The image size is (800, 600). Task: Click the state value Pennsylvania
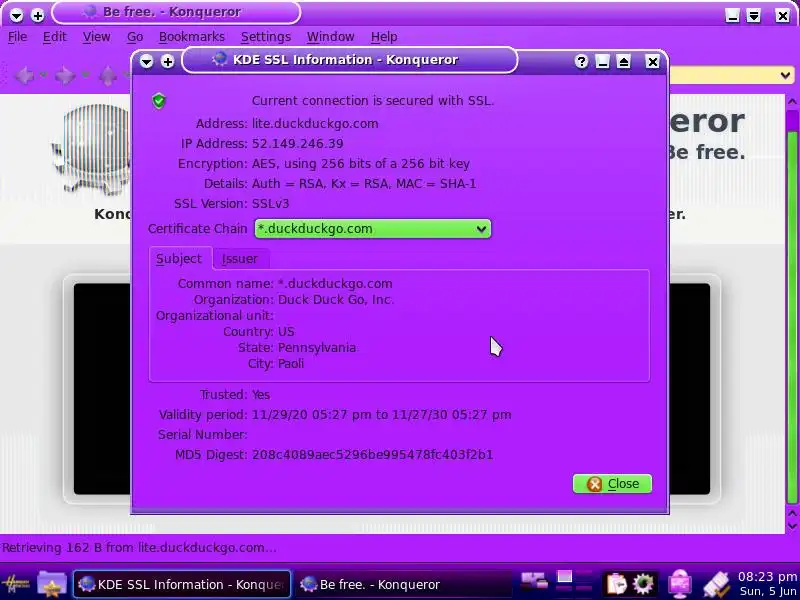tap(317, 348)
